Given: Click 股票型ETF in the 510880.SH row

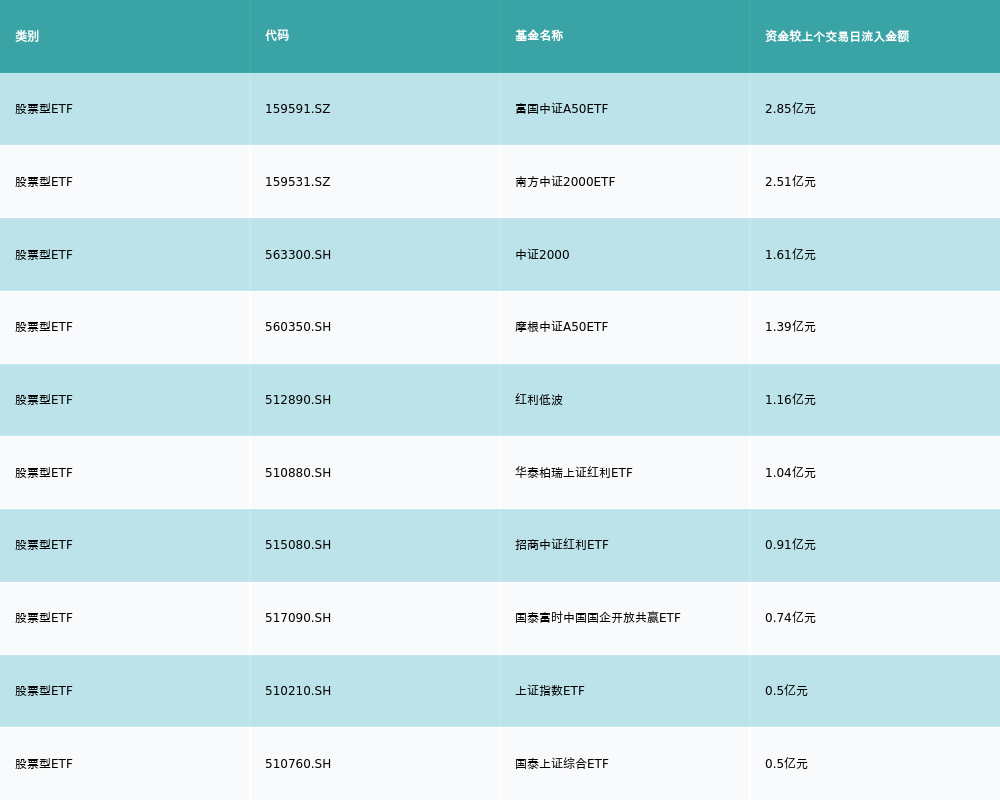Looking at the screenshot, I should coord(44,473).
